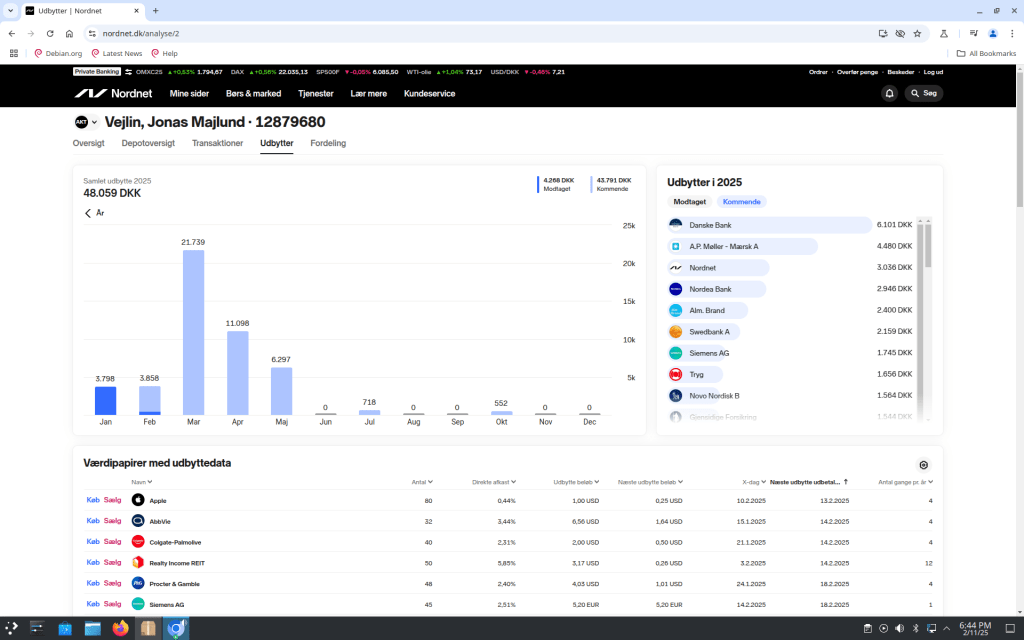
Task: Toggle to Kommende dividends list
Action: (742, 202)
